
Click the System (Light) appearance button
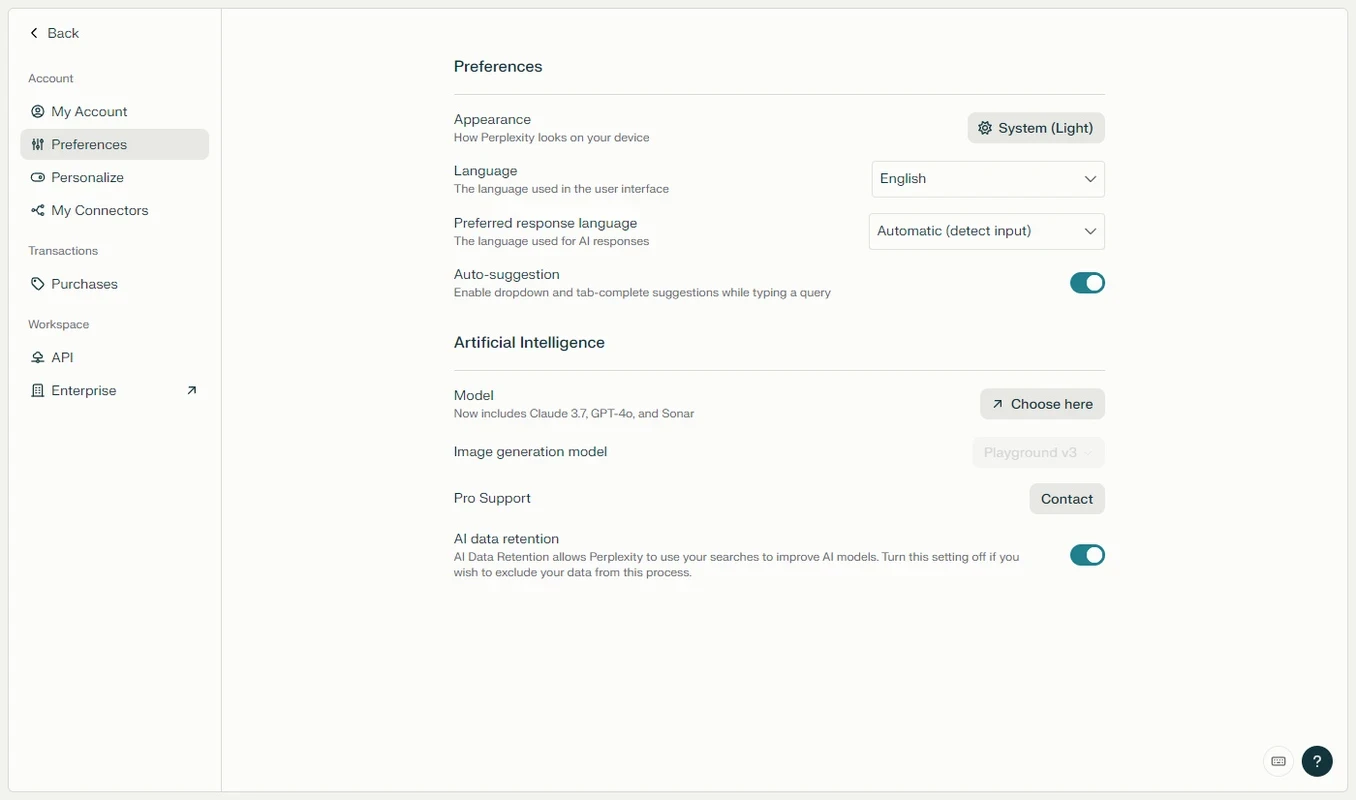pos(1036,128)
